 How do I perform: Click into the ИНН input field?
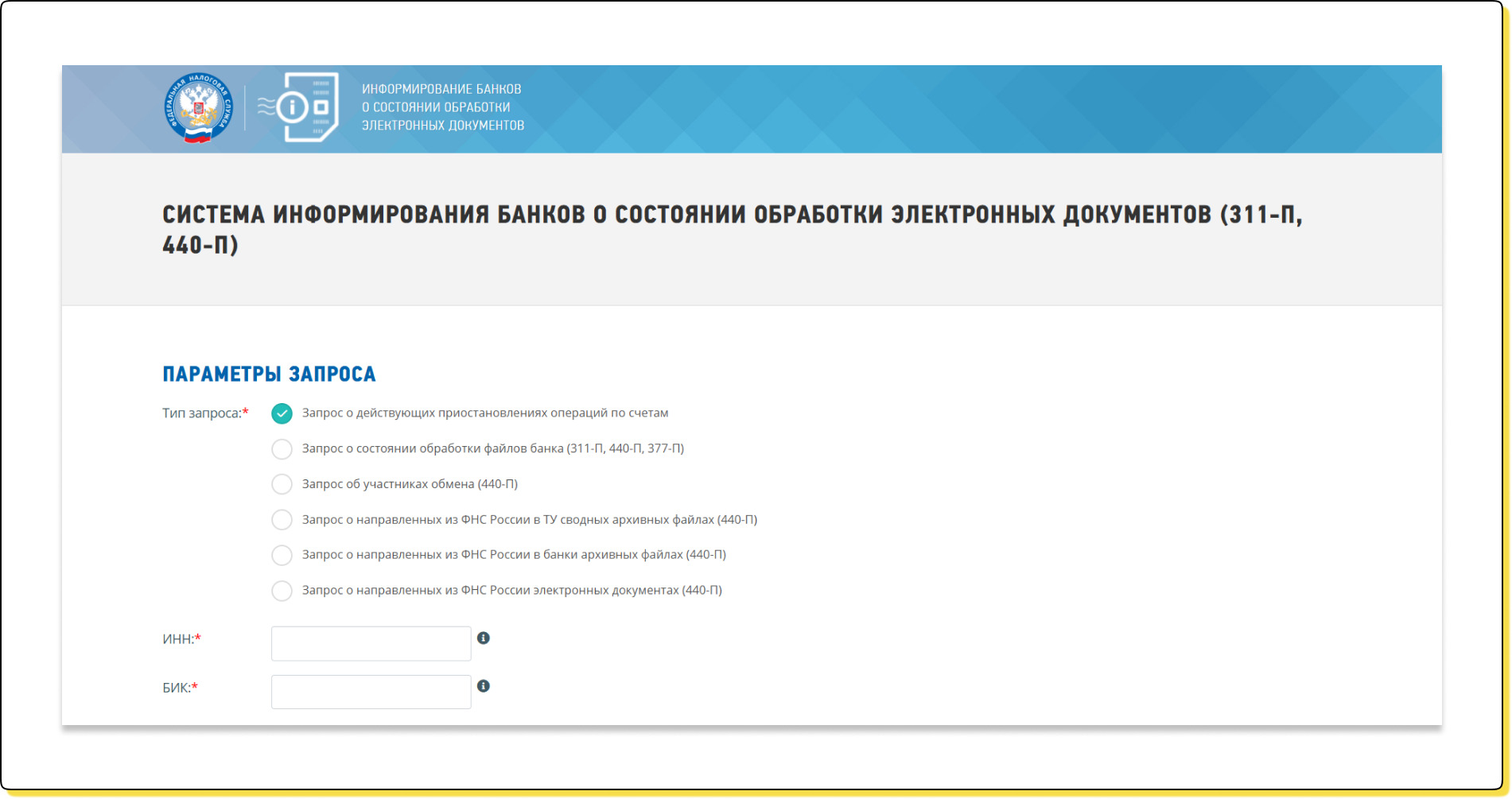pyautogui.click(x=371, y=643)
